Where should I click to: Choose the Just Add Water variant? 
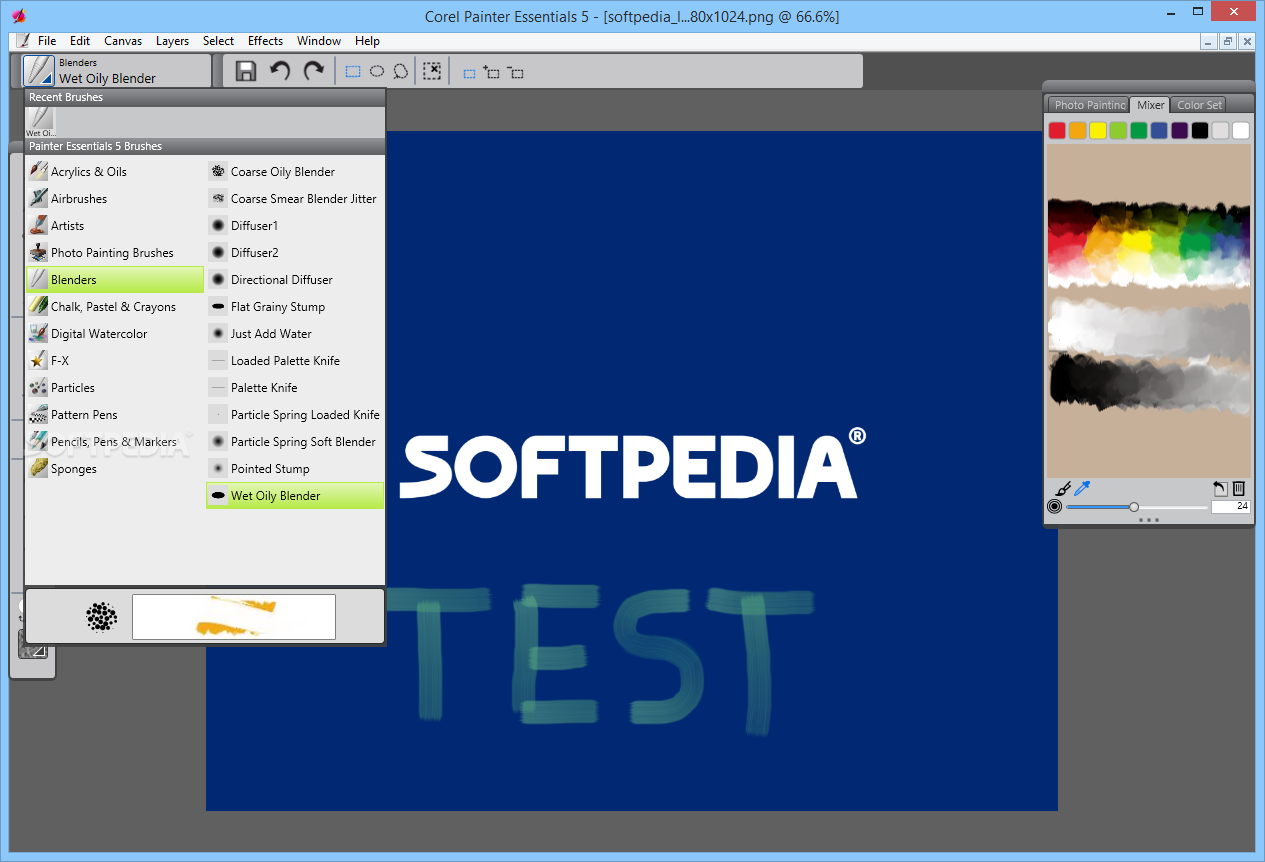tap(294, 334)
